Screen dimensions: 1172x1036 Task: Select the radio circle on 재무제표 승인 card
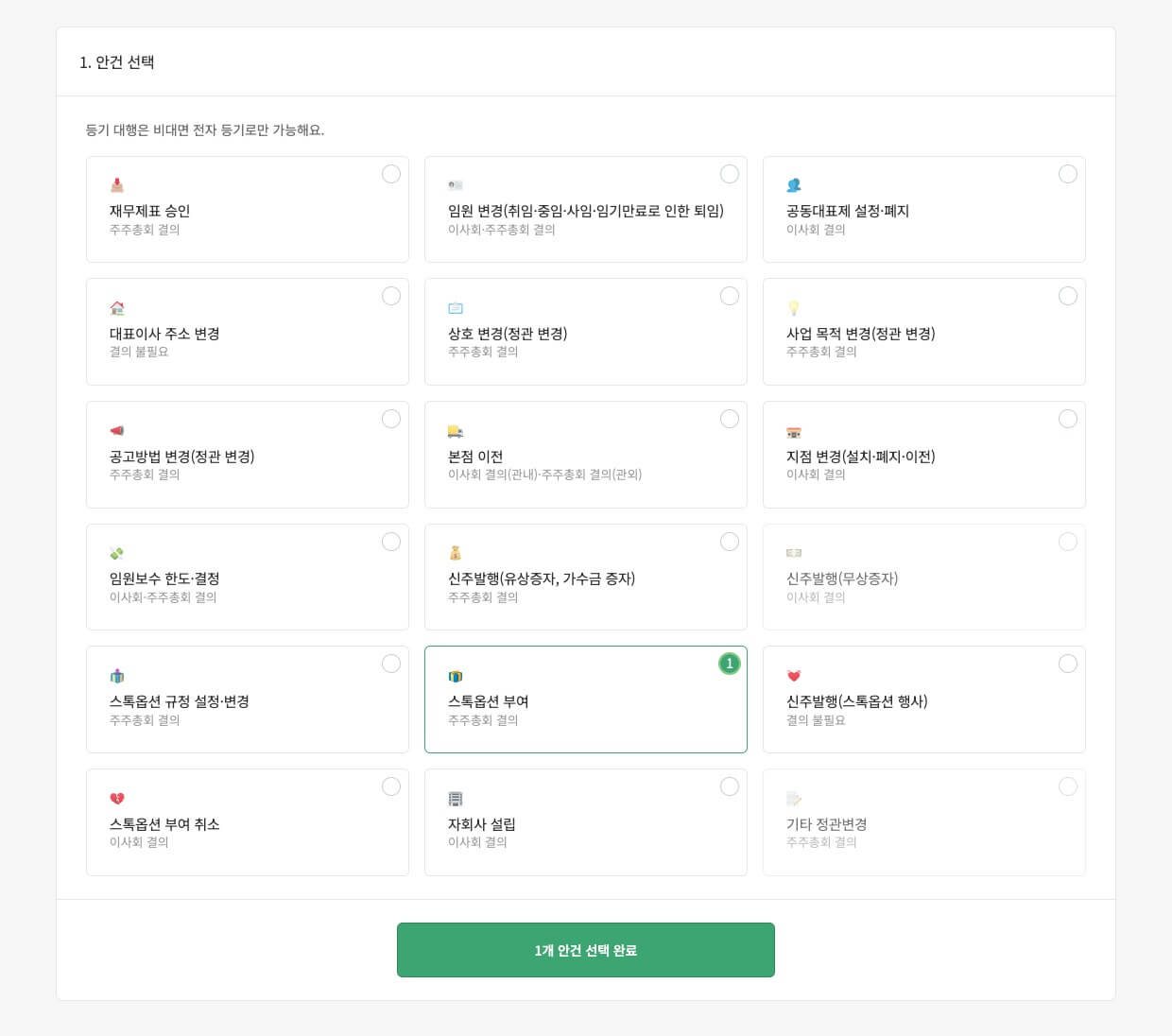(x=391, y=174)
